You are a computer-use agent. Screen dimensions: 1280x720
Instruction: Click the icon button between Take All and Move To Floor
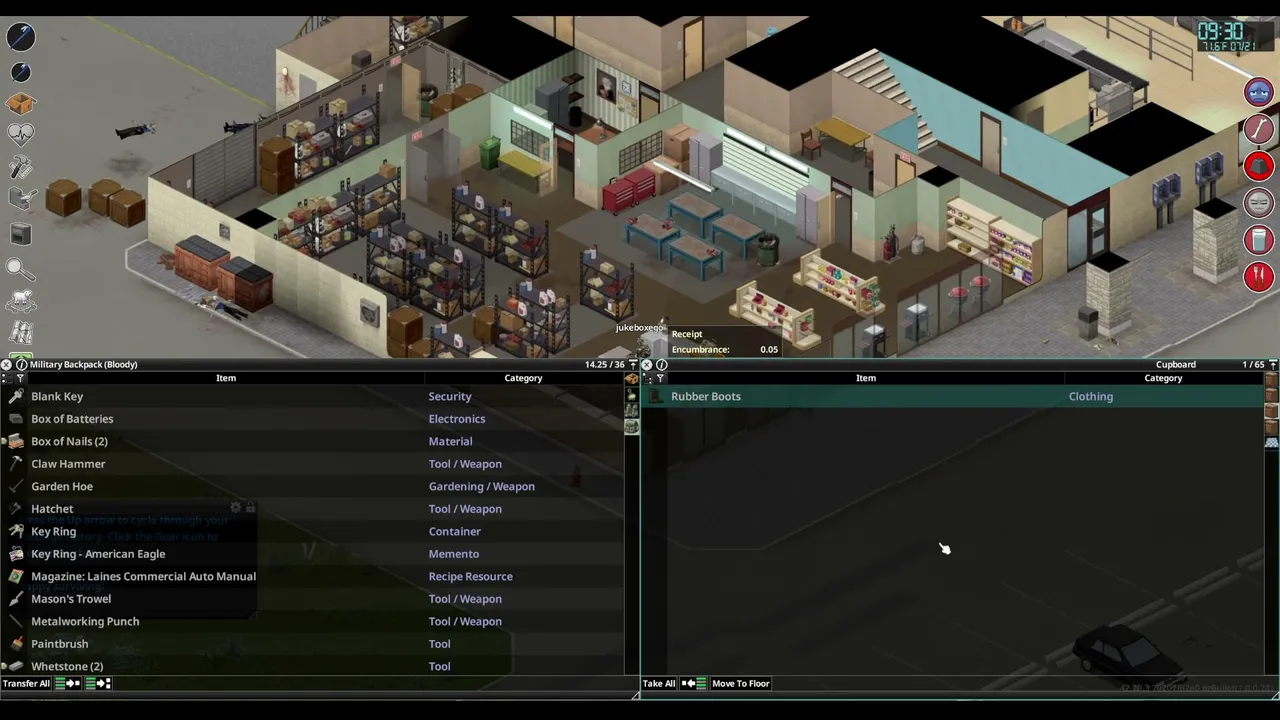click(x=694, y=684)
